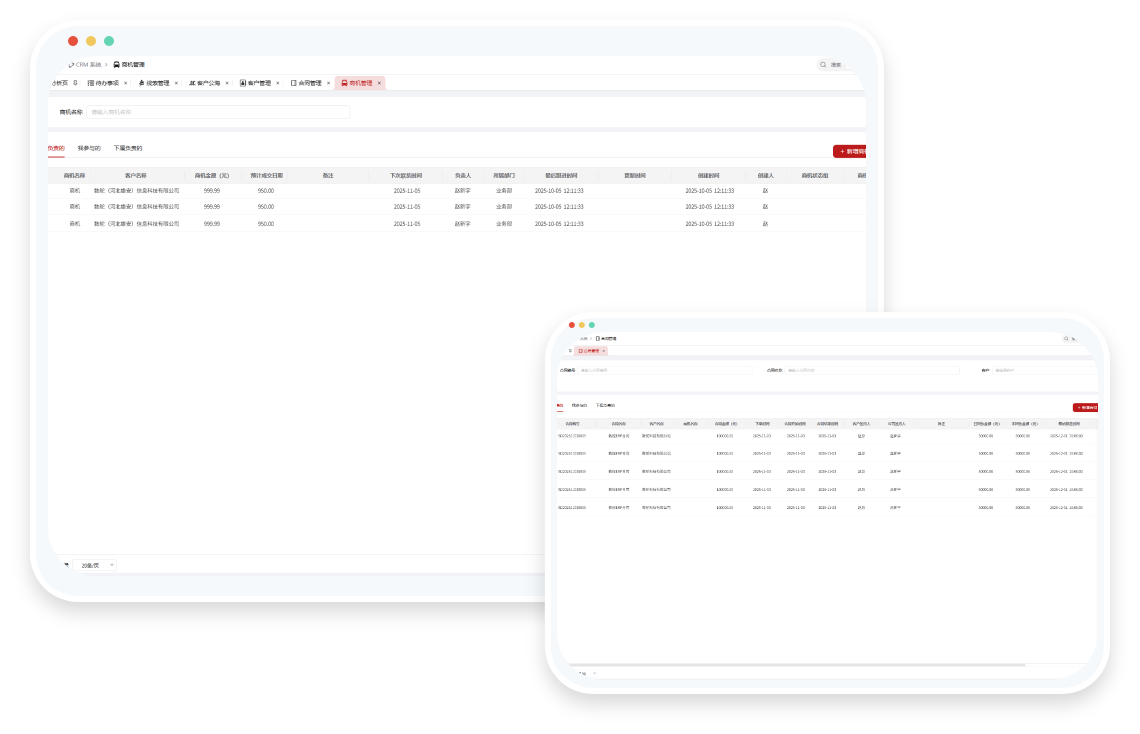Viewport: 1140px width, 734px height.
Task: Click the search magnifier icon in the large window
Action: 824,65
